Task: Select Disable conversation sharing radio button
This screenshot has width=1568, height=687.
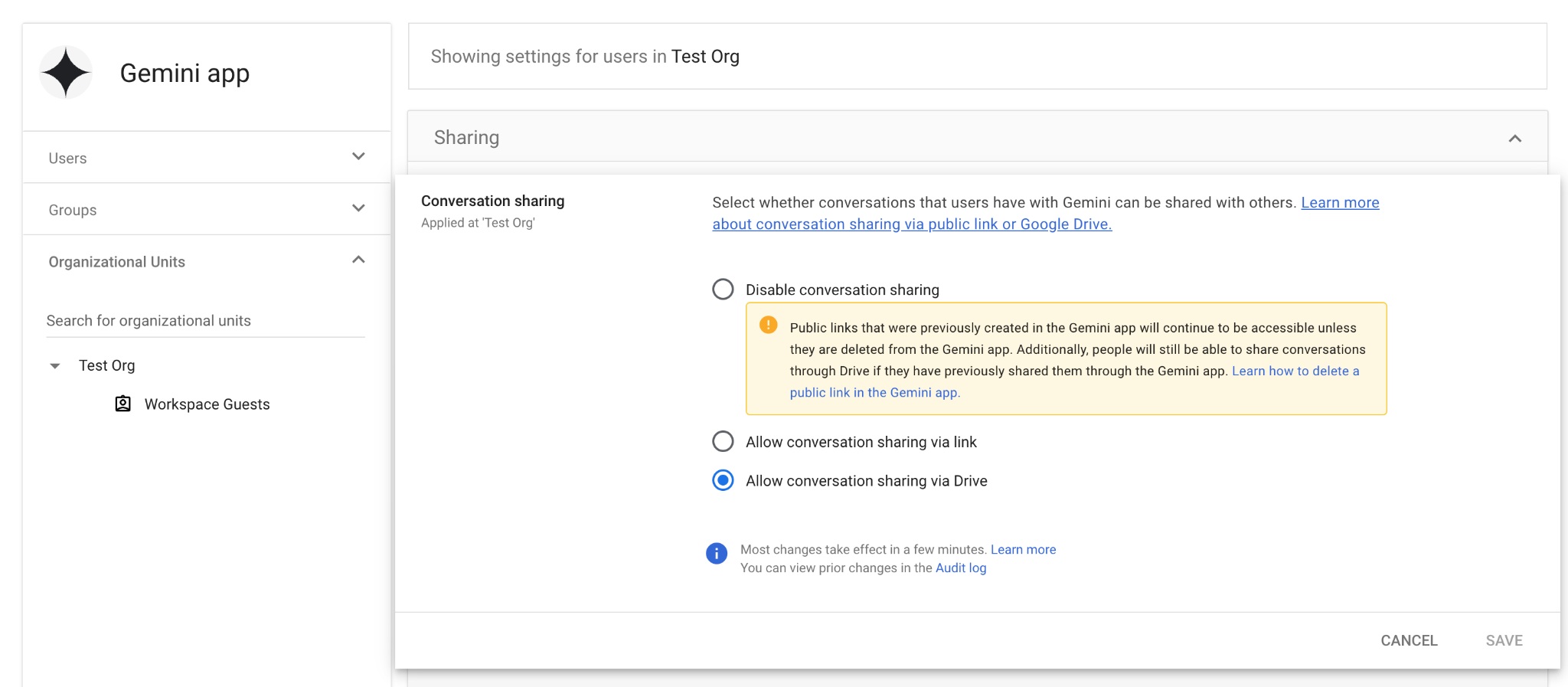Action: click(723, 290)
